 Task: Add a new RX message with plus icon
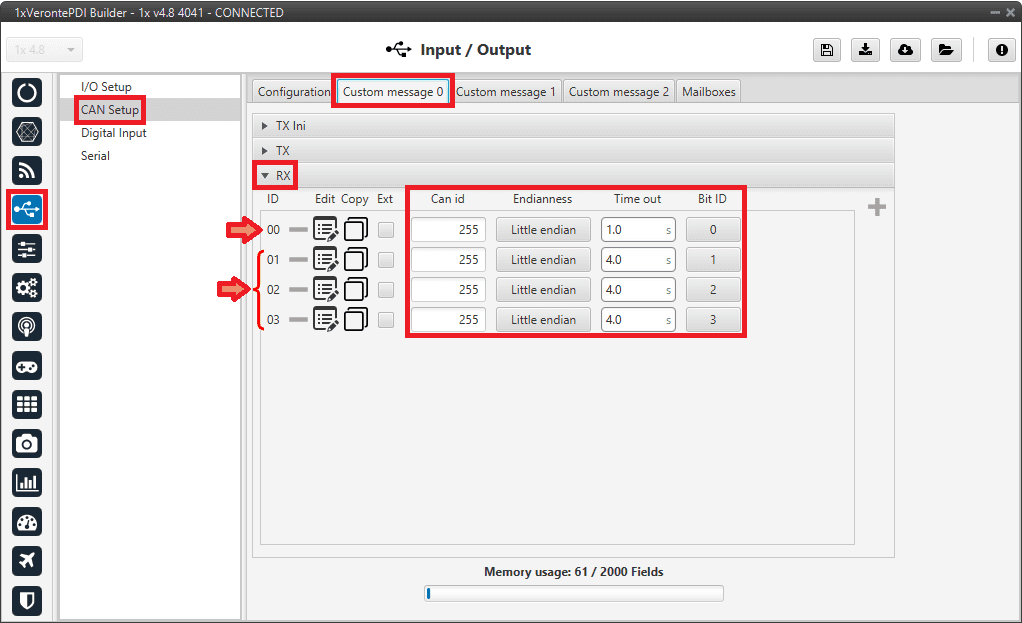(x=877, y=207)
